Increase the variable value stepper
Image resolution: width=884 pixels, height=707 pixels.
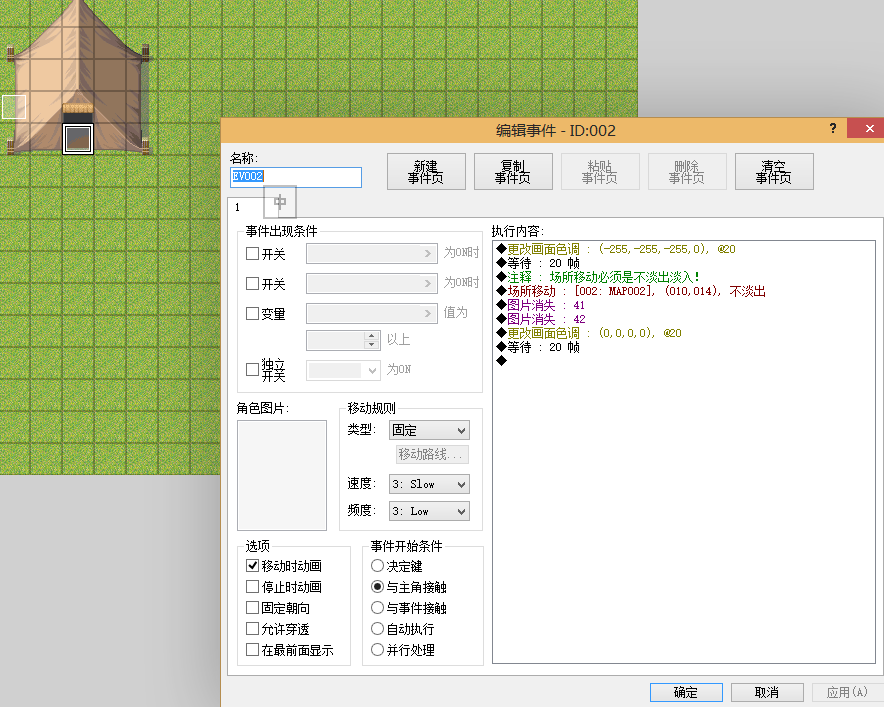click(371, 335)
